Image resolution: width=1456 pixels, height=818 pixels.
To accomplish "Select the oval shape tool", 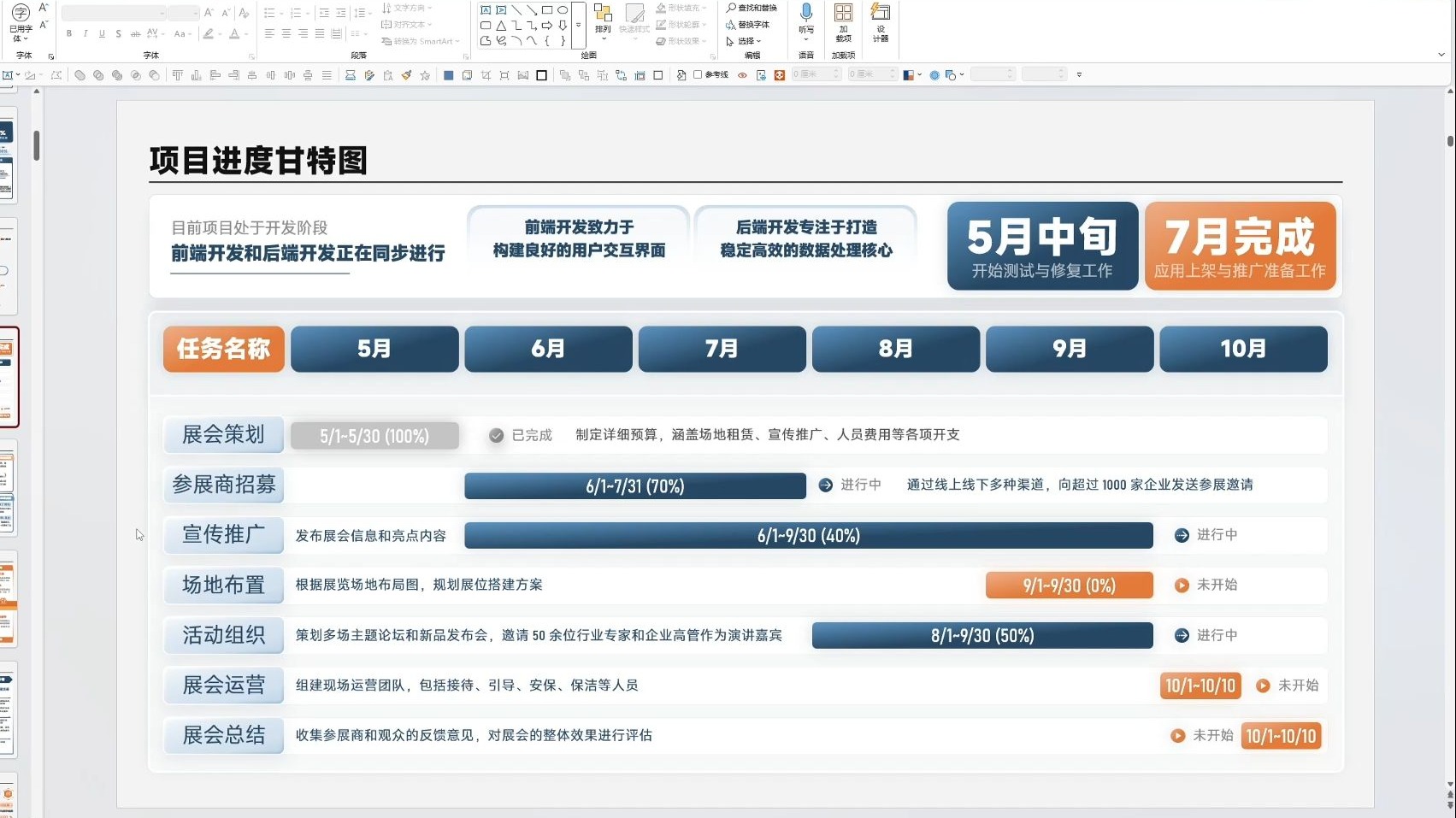I will click(x=562, y=9).
